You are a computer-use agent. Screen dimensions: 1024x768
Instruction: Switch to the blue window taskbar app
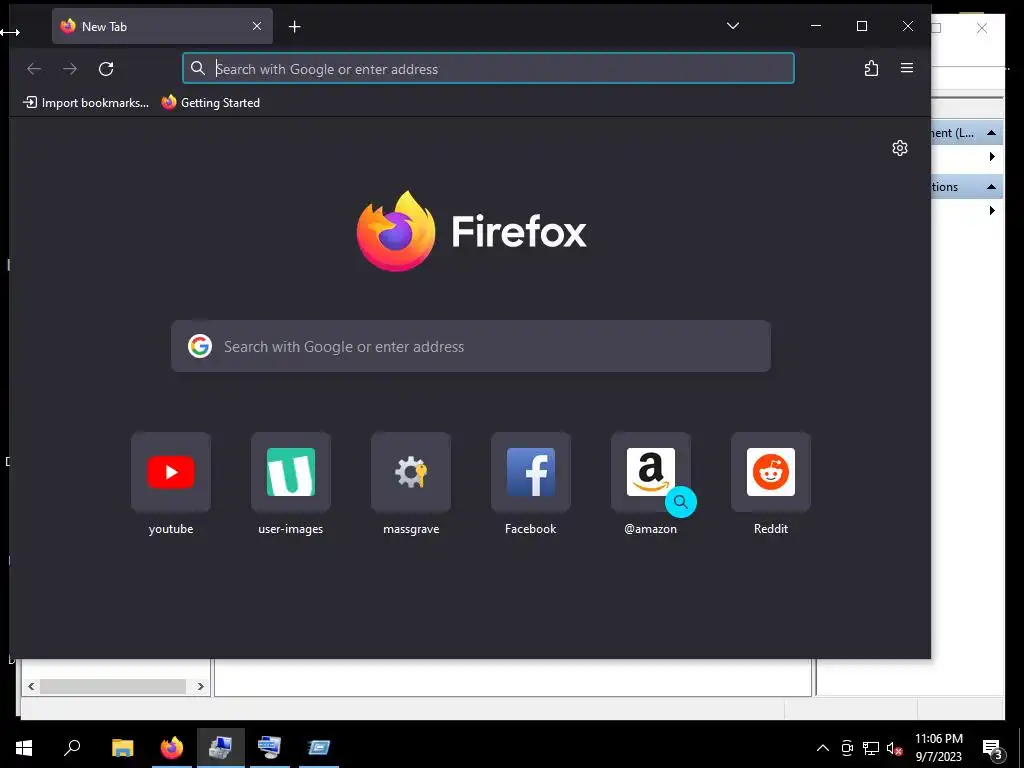click(319, 748)
